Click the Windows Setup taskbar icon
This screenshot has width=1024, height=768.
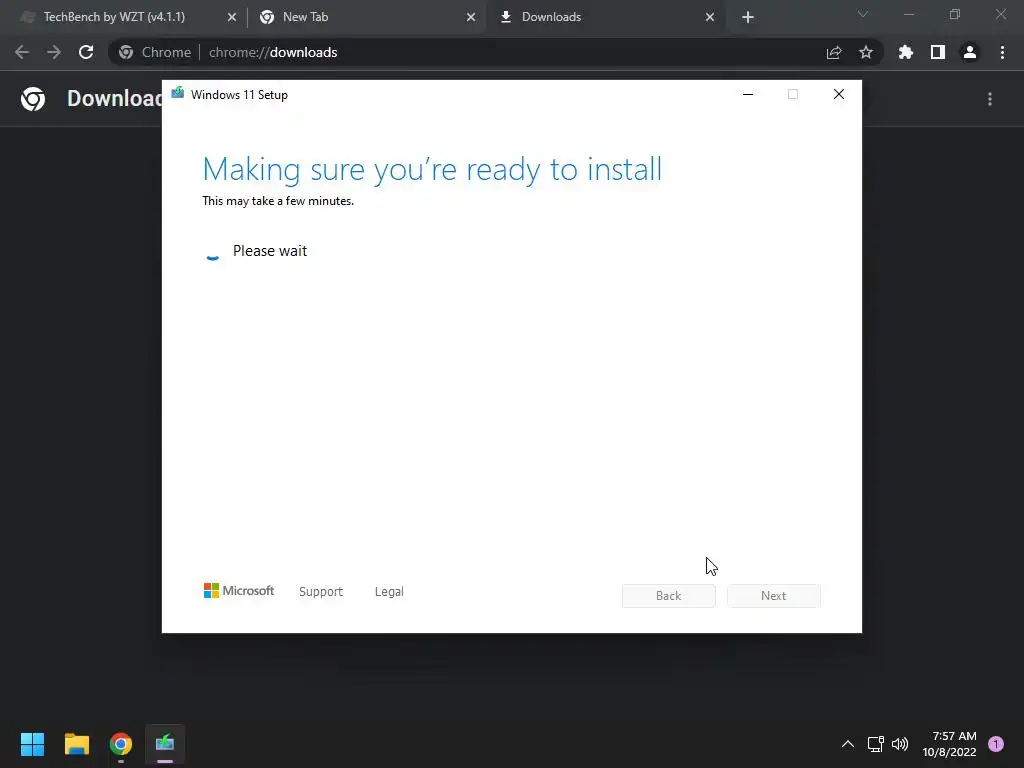point(165,744)
